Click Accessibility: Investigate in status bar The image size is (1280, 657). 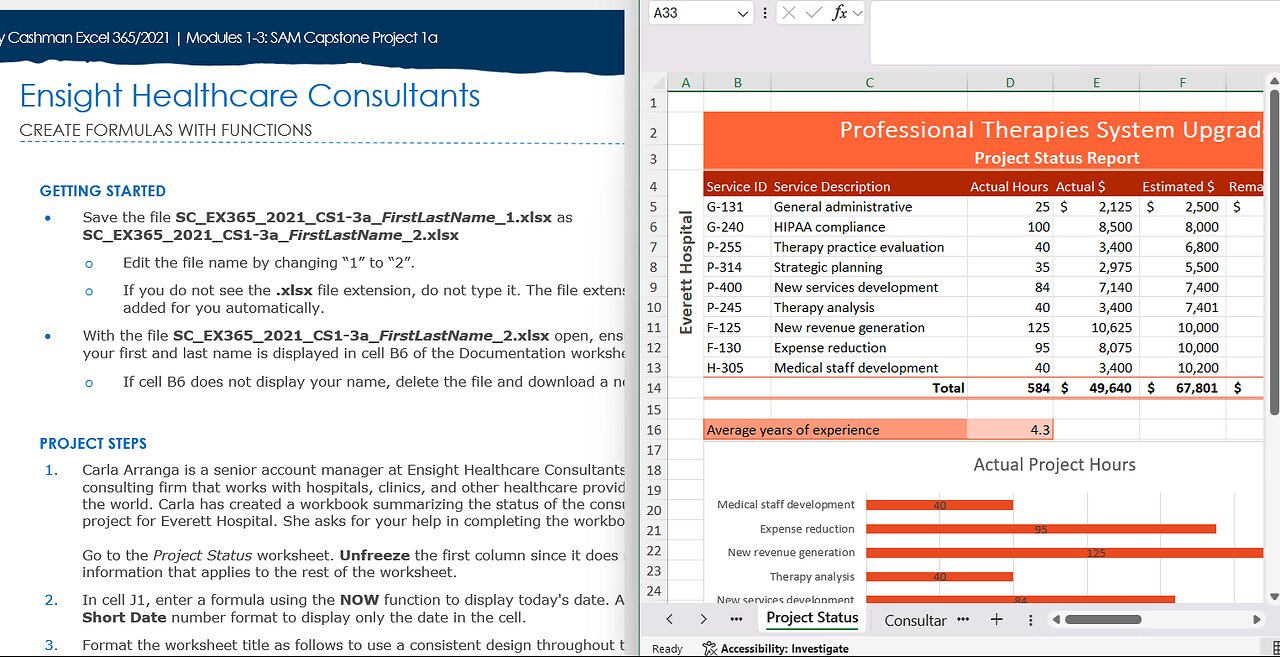click(784, 649)
